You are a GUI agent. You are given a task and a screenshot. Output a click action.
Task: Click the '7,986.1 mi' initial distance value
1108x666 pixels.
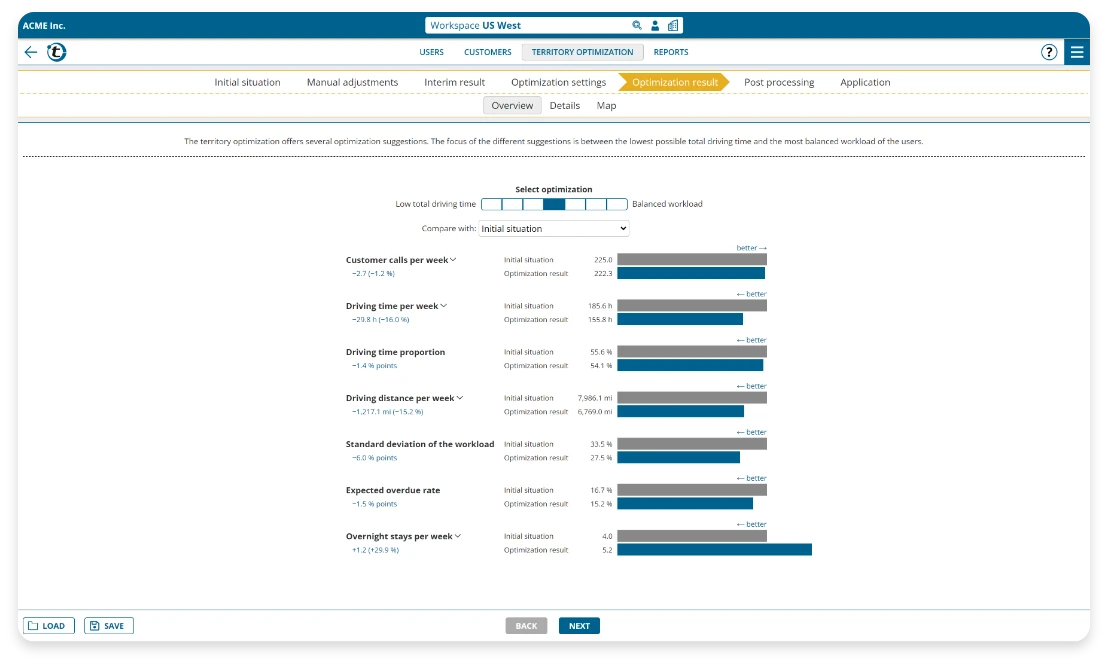(595, 398)
